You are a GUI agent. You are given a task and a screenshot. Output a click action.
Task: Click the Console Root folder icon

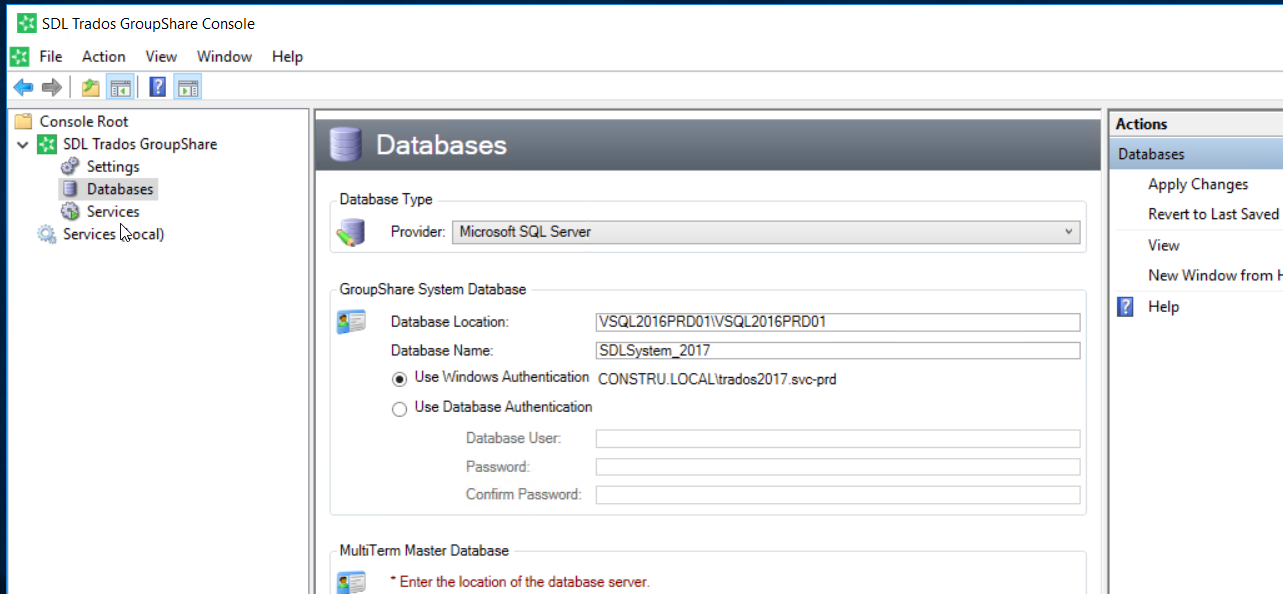coord(24,121)
